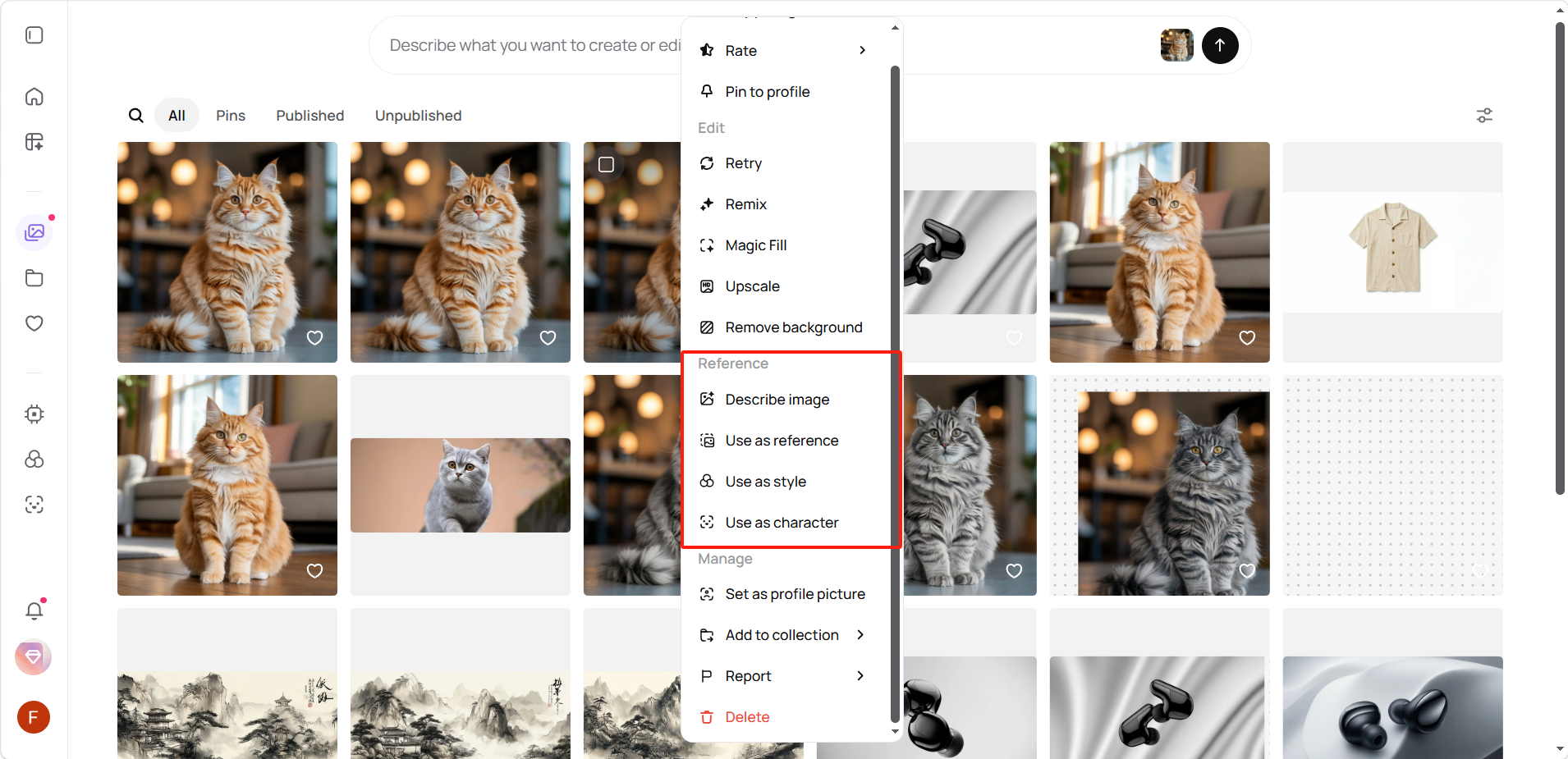Expand the chevron beside Report
The height and width of the screenshot is (759, 1568).
tap(860, 676)
